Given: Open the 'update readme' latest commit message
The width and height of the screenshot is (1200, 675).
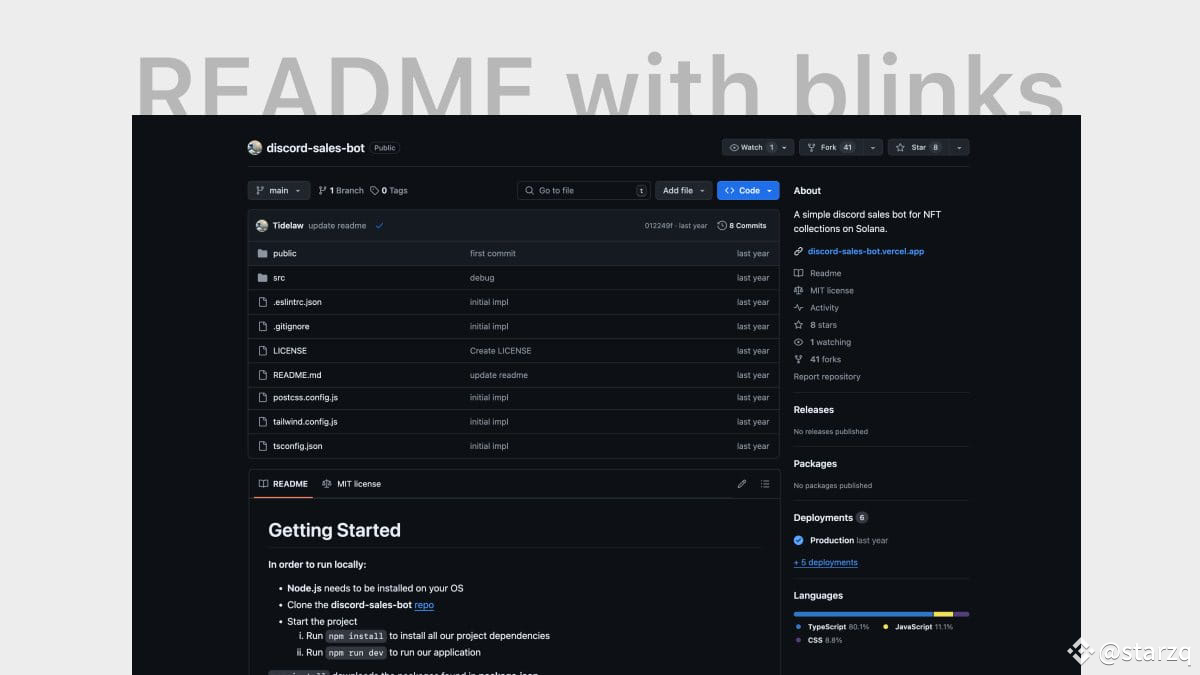Looking at the screenshot, I should point(337,226).
